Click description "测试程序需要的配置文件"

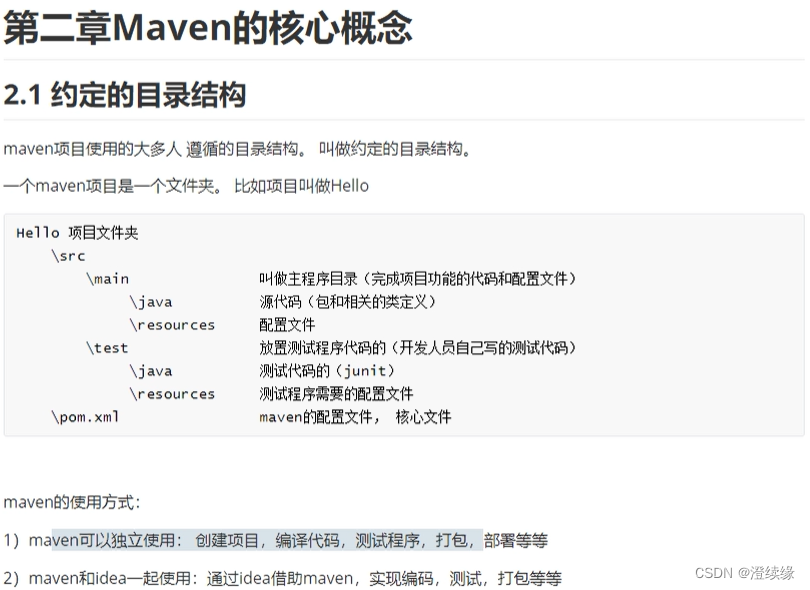click(336, 394)
